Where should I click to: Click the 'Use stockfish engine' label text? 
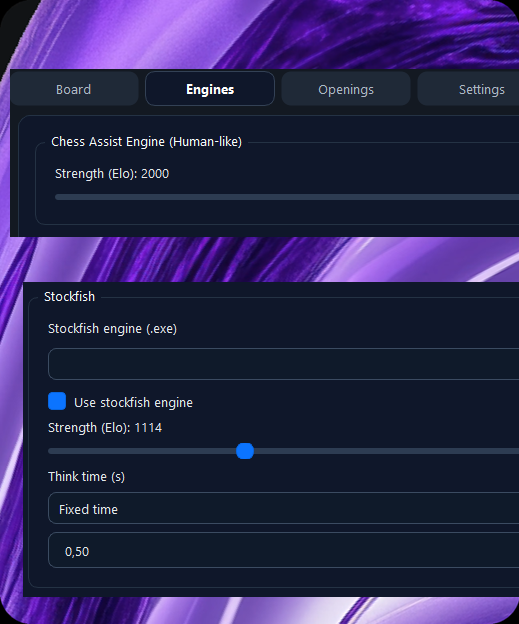tap(133, 402)
